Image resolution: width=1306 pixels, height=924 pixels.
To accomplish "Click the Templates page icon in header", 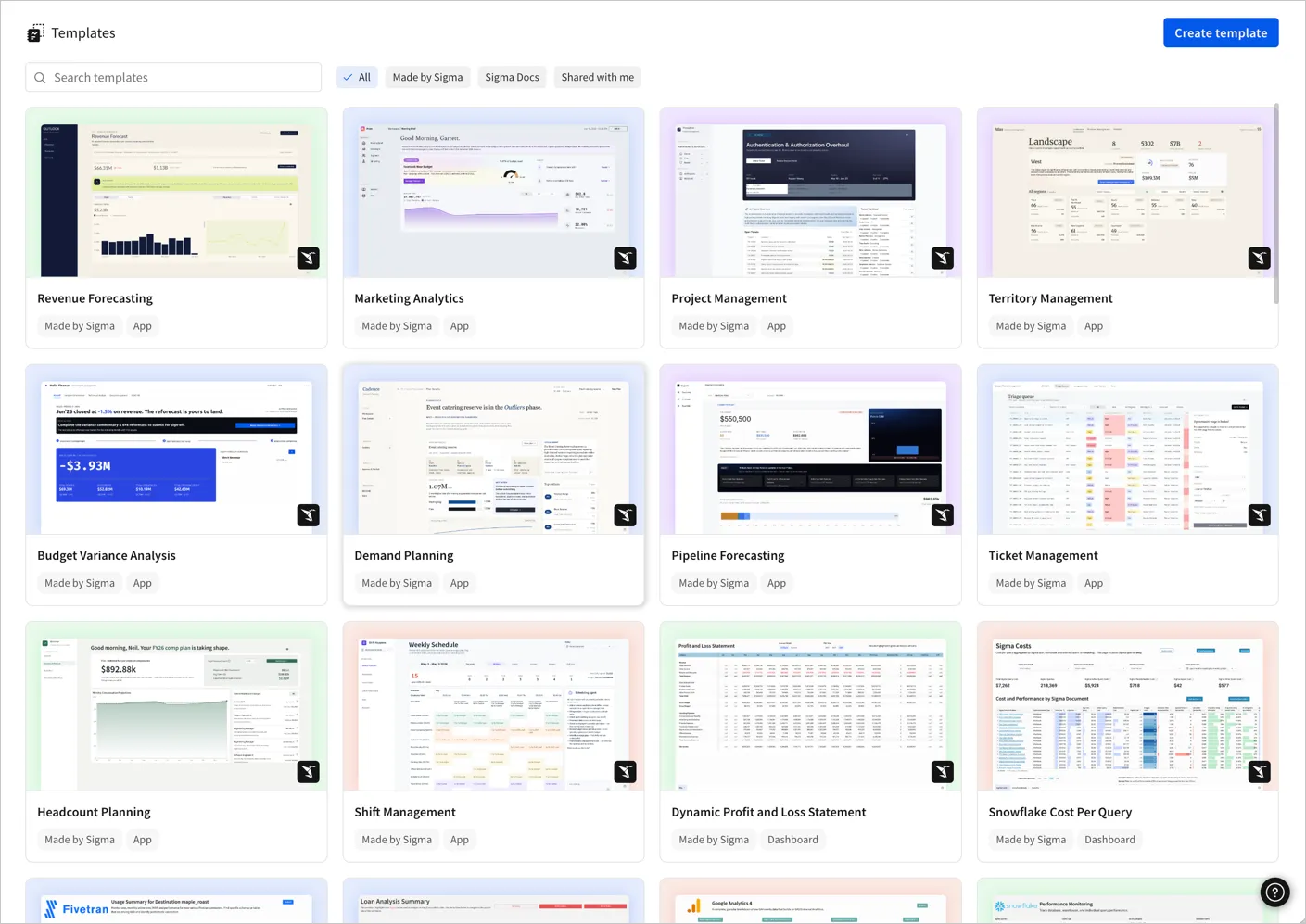I will point(35,33).
